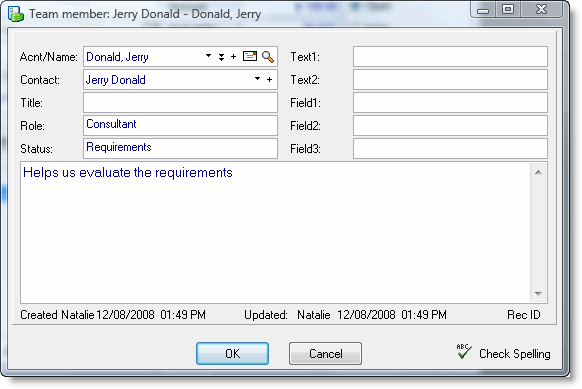This screenshot has width=582, height=389.
Task: Add new contact with plus in Contact
Action: click(269, 79)
